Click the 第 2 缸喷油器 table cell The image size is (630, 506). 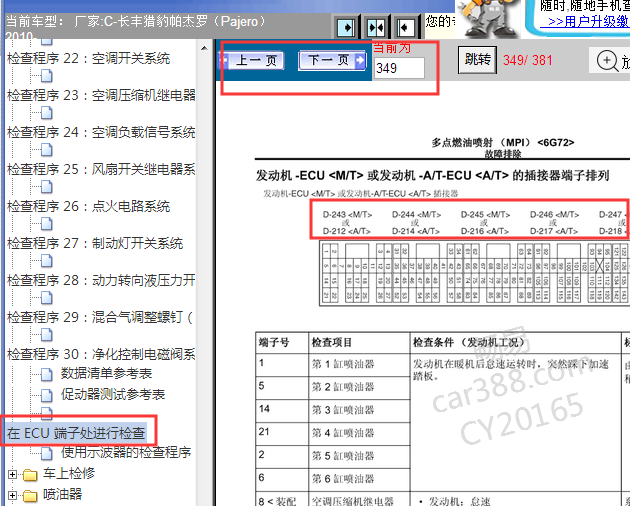(x=359, y=387)
